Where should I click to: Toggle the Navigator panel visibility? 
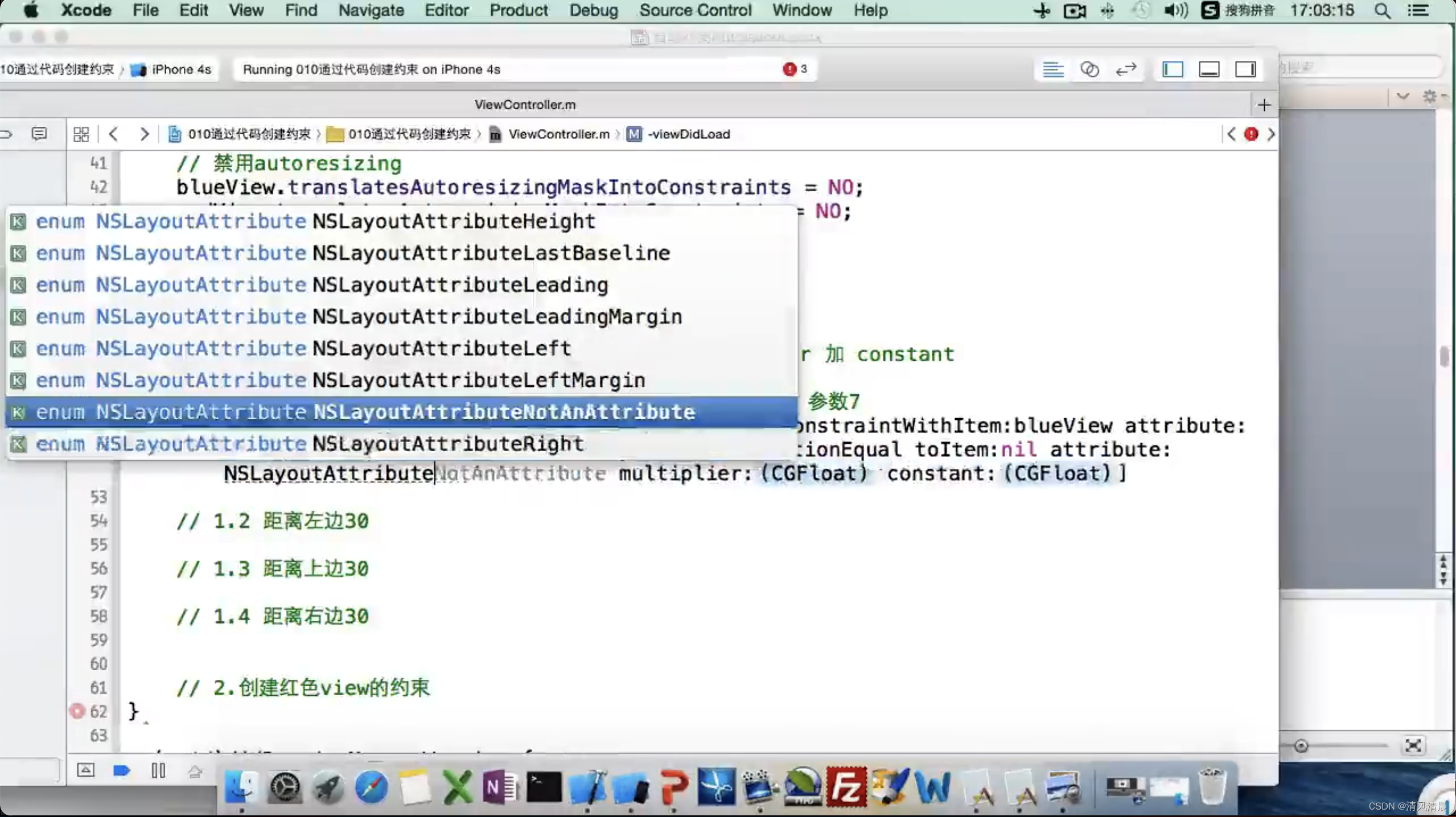1173,69
